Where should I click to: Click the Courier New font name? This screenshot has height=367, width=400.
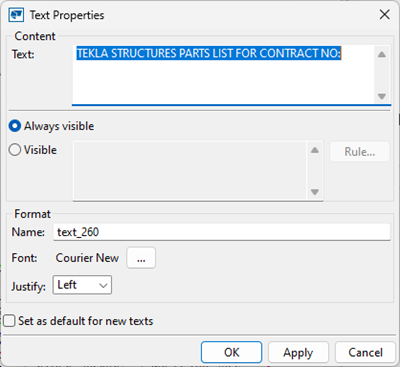87,258
